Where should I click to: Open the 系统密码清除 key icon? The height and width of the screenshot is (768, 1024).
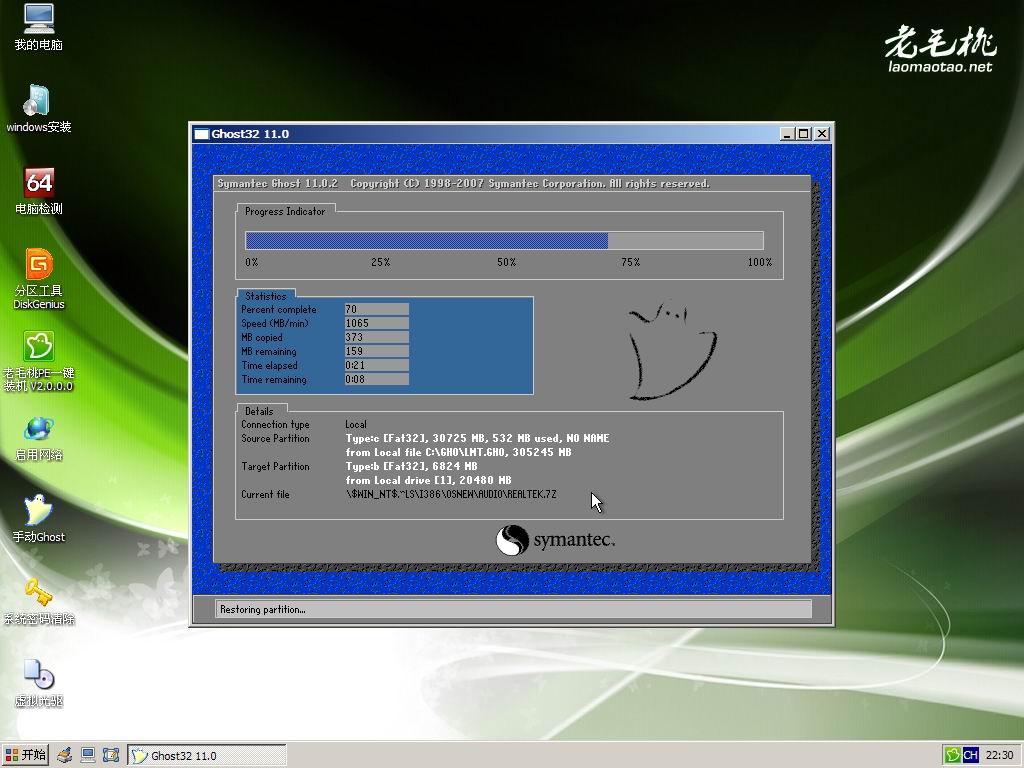tap(38, 593)
